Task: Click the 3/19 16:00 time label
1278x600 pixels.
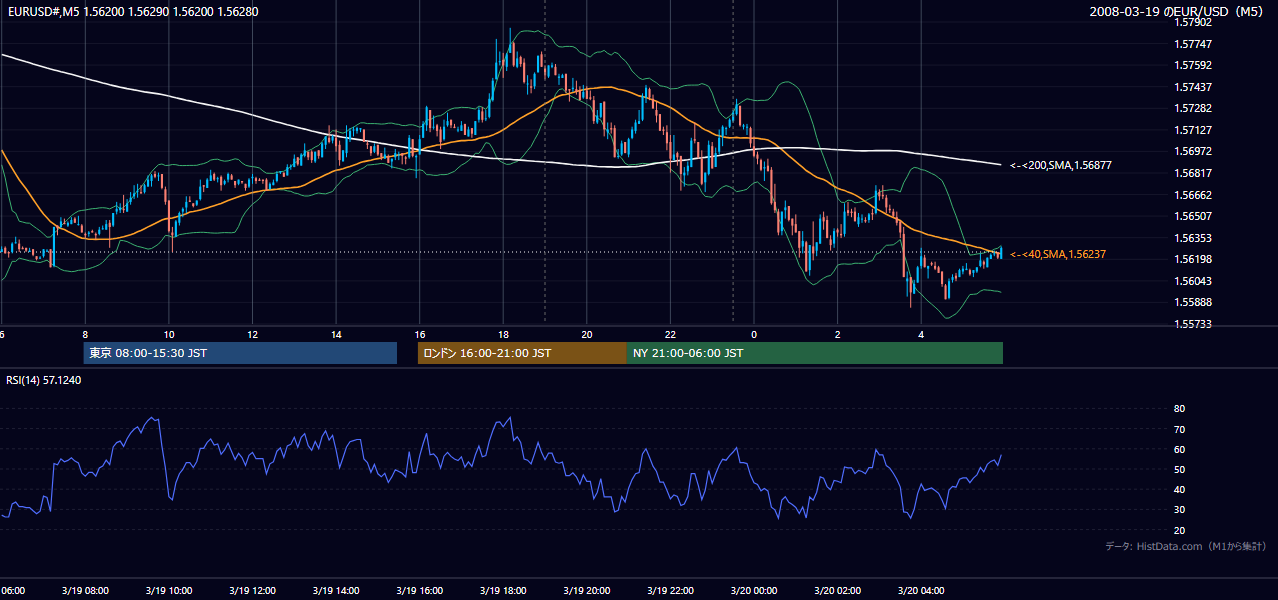Action: (420, 590)
